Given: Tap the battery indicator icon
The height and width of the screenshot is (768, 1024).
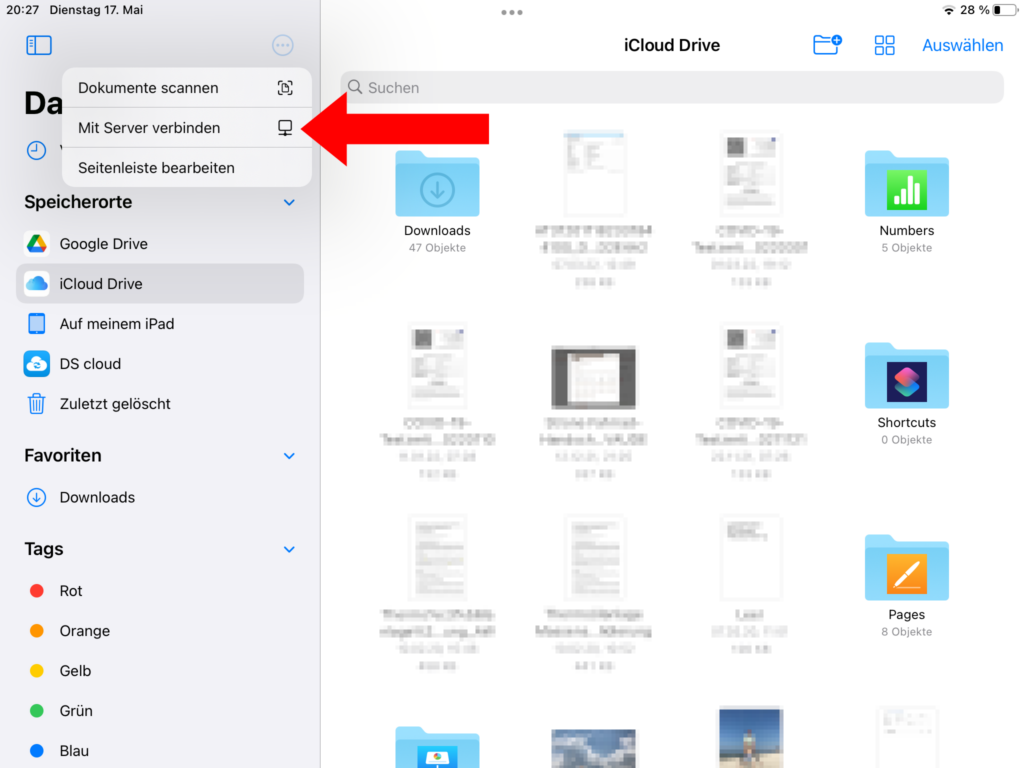Looking at the screenshot, I should click(1004, 10).
